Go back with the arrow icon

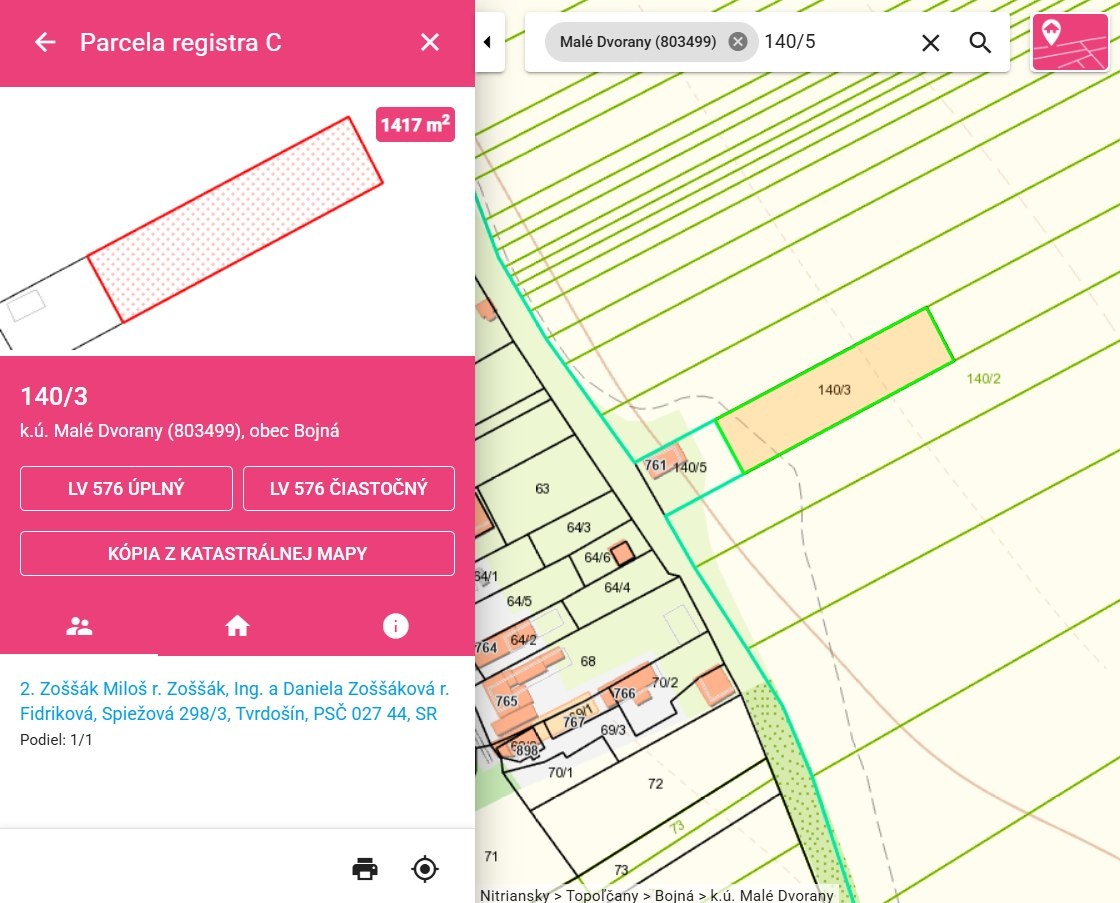pos(45,42)
